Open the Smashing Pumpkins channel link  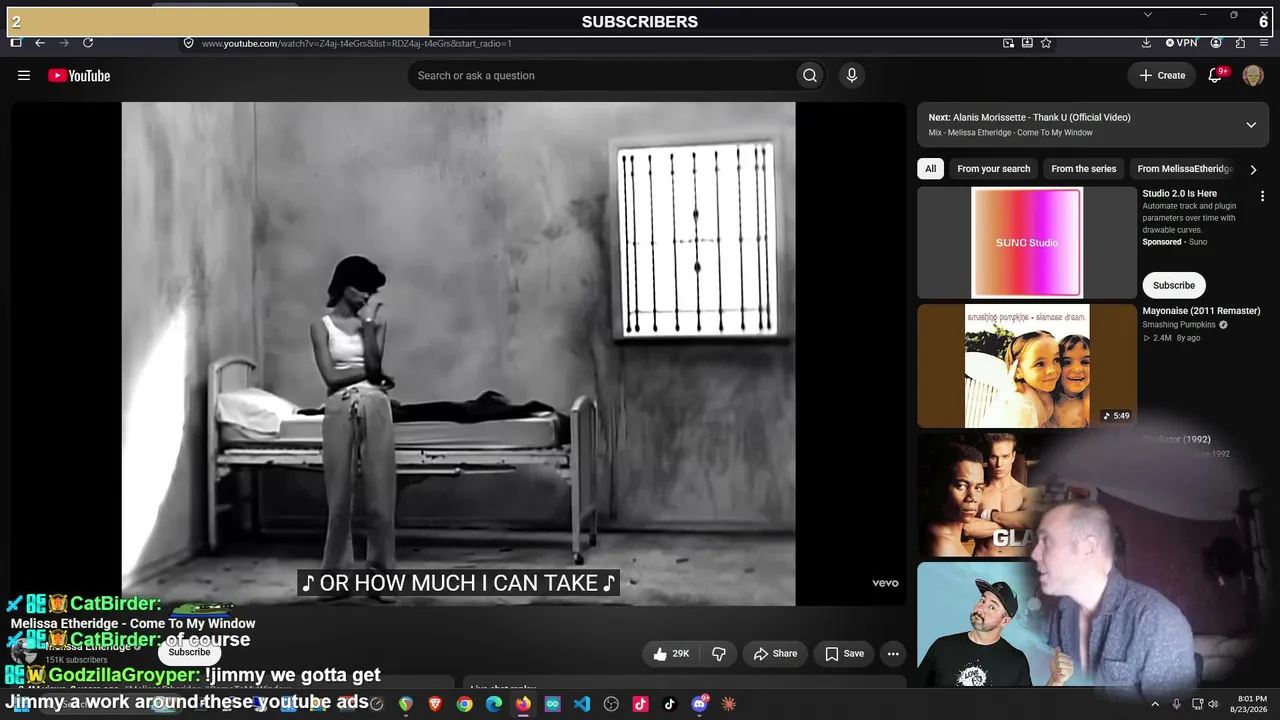pos(1179,325)
